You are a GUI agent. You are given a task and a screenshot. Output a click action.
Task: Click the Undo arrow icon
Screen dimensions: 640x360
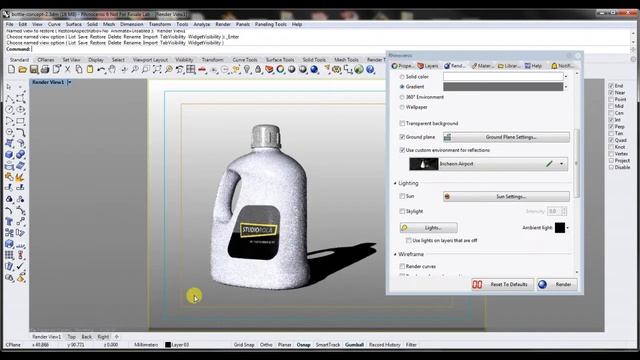tap(101, 69)
